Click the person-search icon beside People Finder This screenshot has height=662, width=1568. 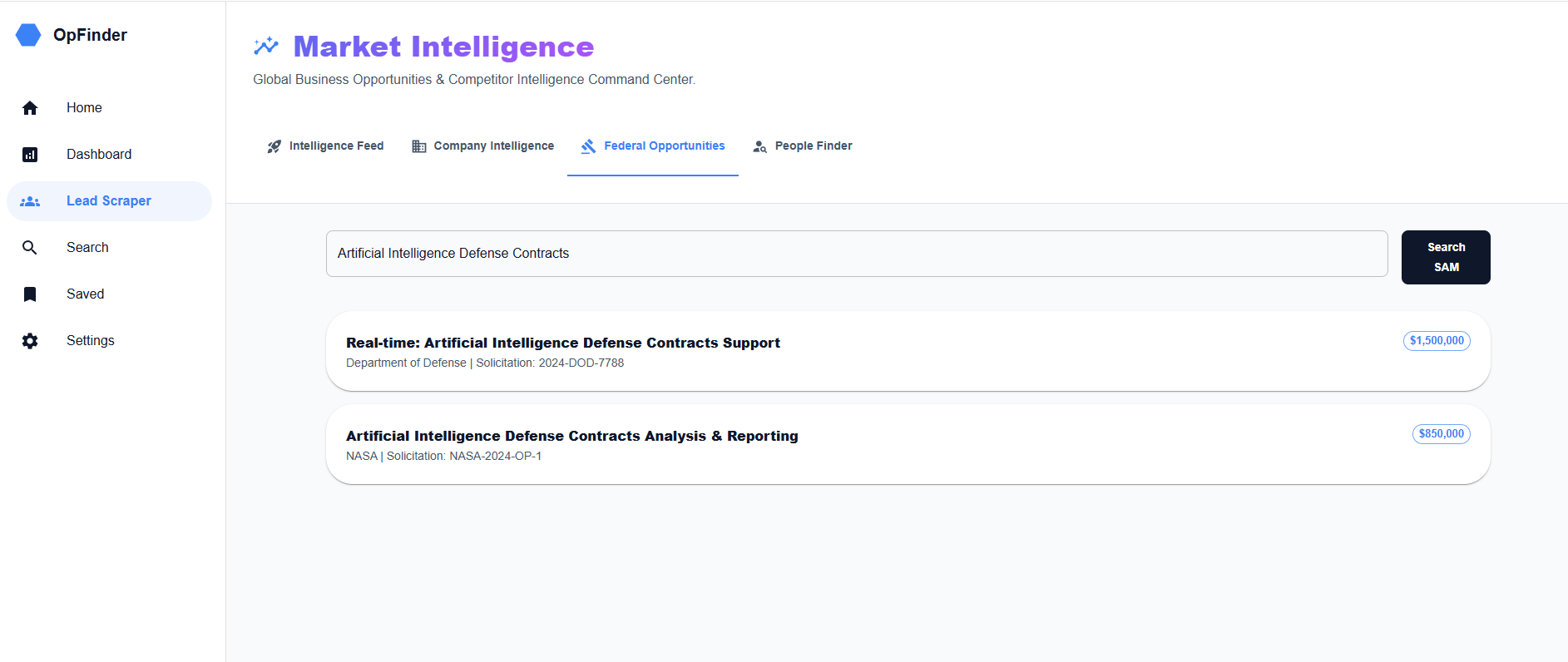pos(759,146)
